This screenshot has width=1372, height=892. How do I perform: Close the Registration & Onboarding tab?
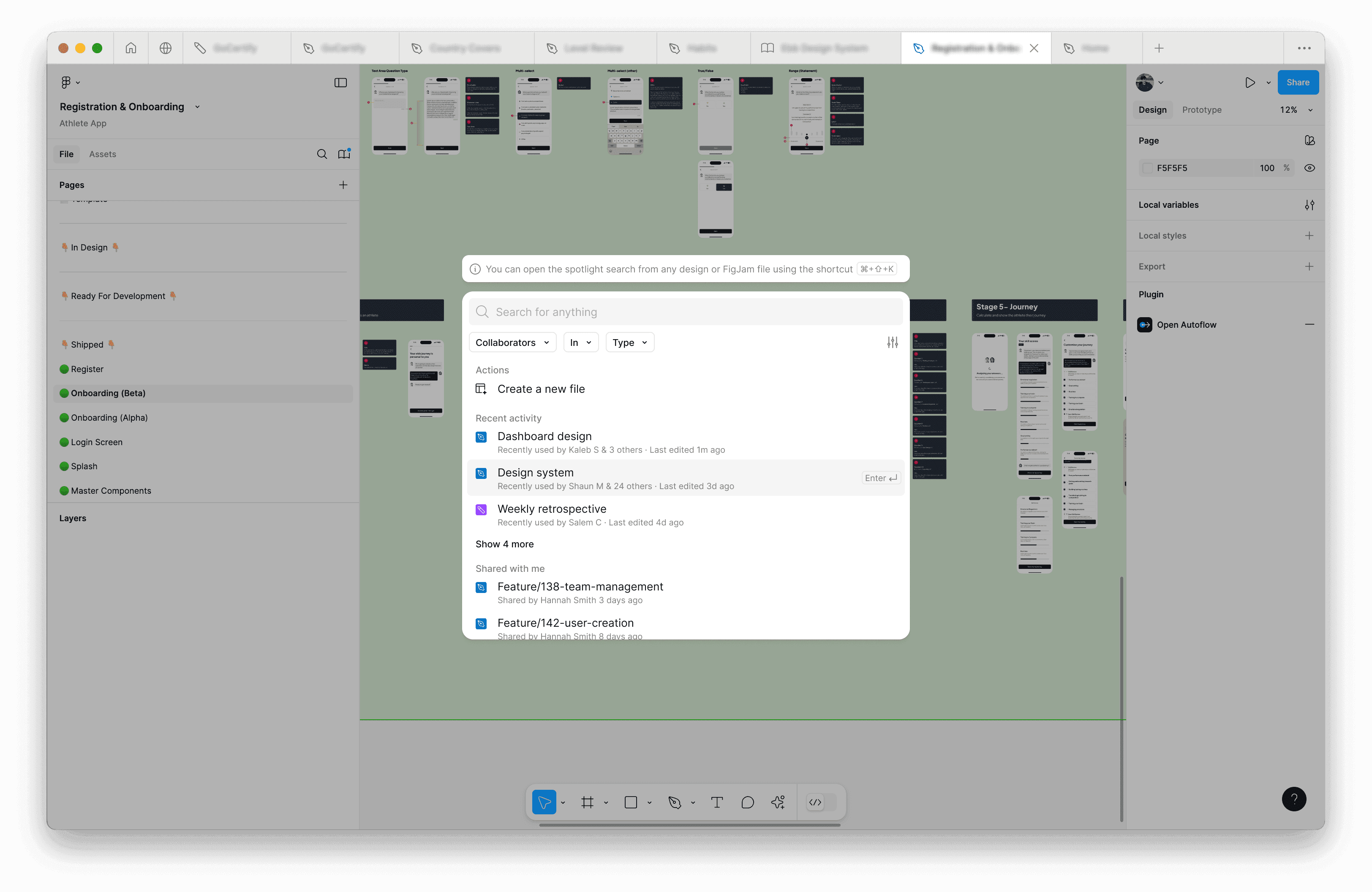pyautogui.click(x=1034, y=49)
